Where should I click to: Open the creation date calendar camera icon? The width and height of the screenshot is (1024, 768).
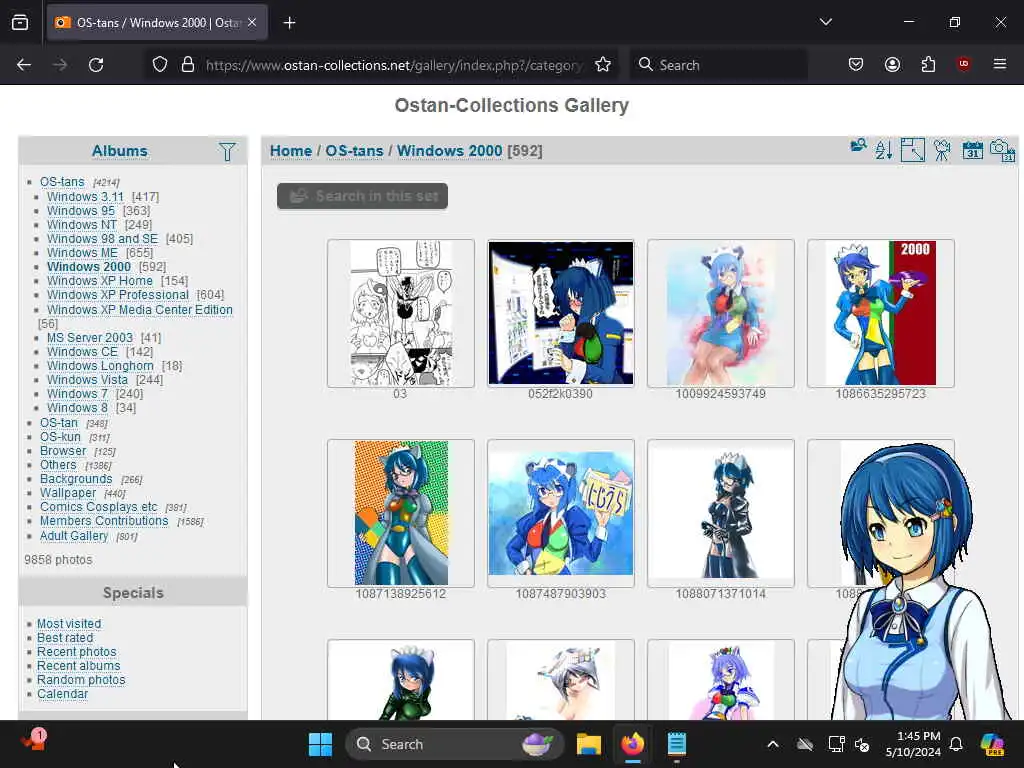pos(1002,150)
